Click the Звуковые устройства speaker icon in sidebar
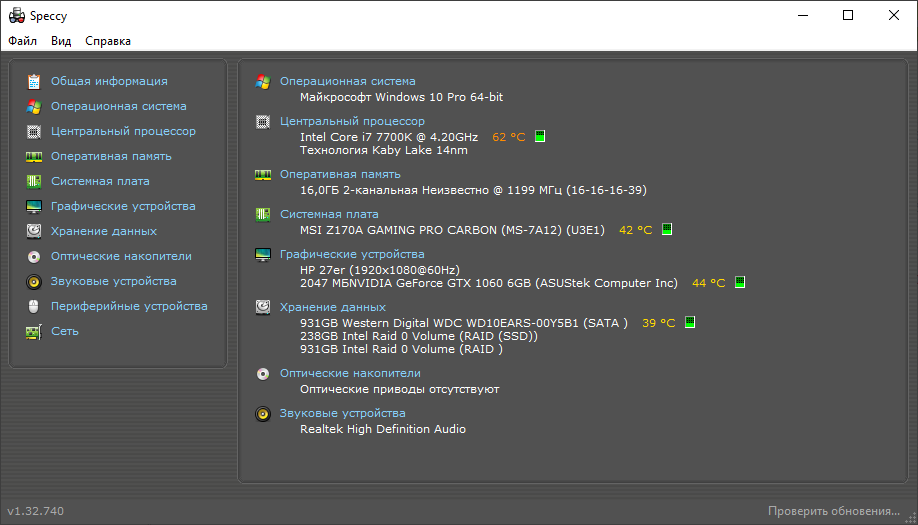The height and width of the screenshot is (525, 918). coord(34,281)
